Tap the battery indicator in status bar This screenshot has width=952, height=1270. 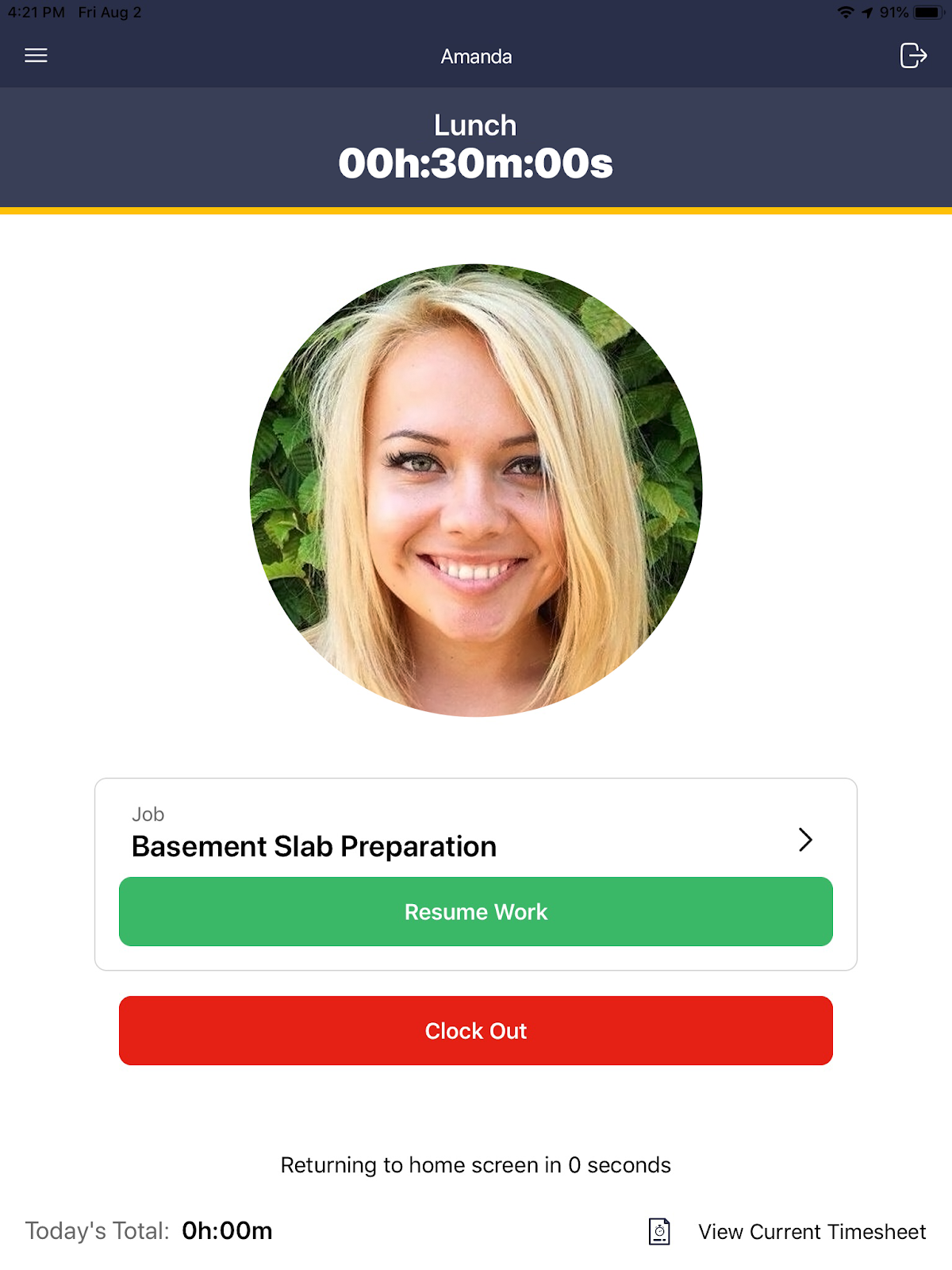(927, 12)
